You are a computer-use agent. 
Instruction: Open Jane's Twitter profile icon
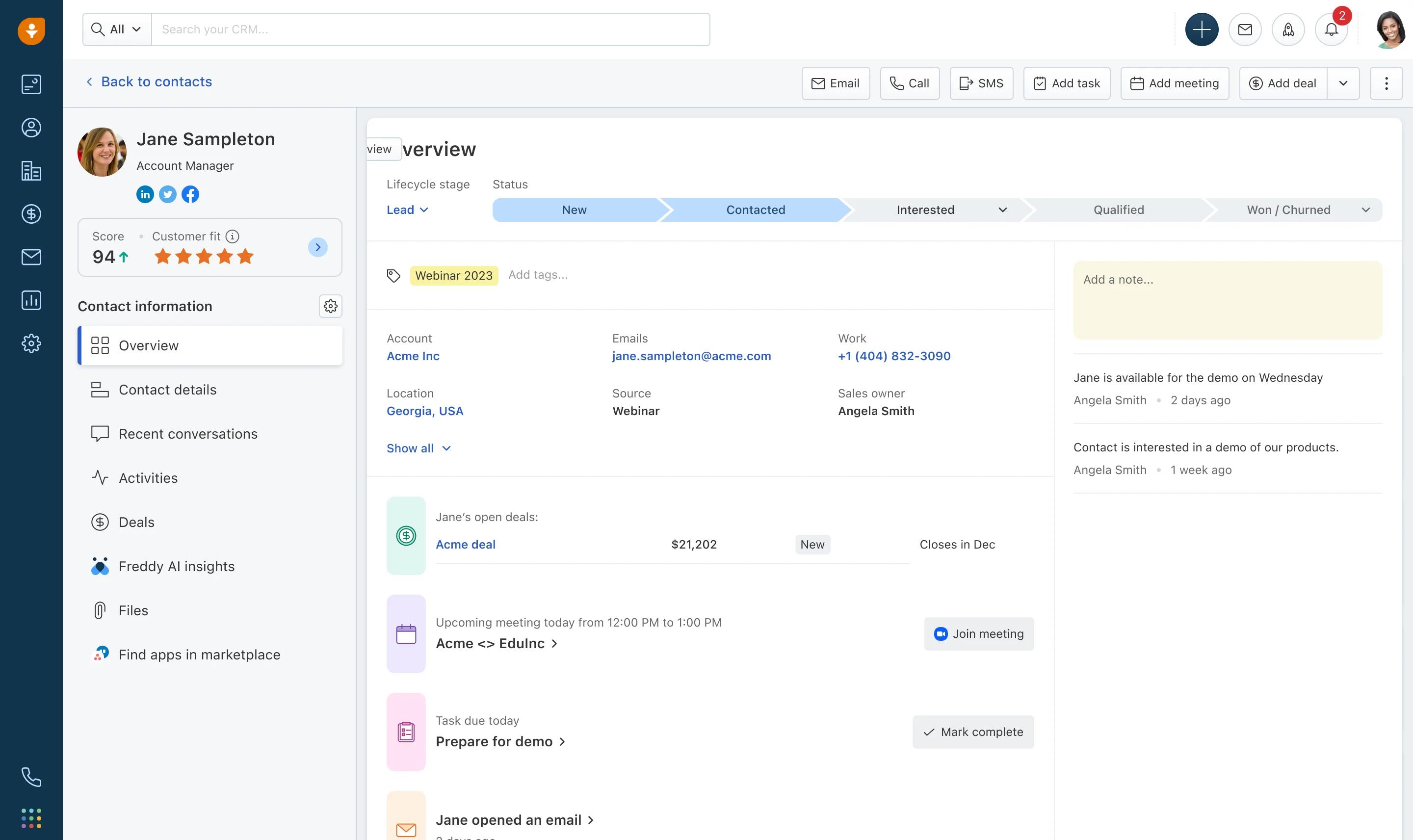(167, 194)
